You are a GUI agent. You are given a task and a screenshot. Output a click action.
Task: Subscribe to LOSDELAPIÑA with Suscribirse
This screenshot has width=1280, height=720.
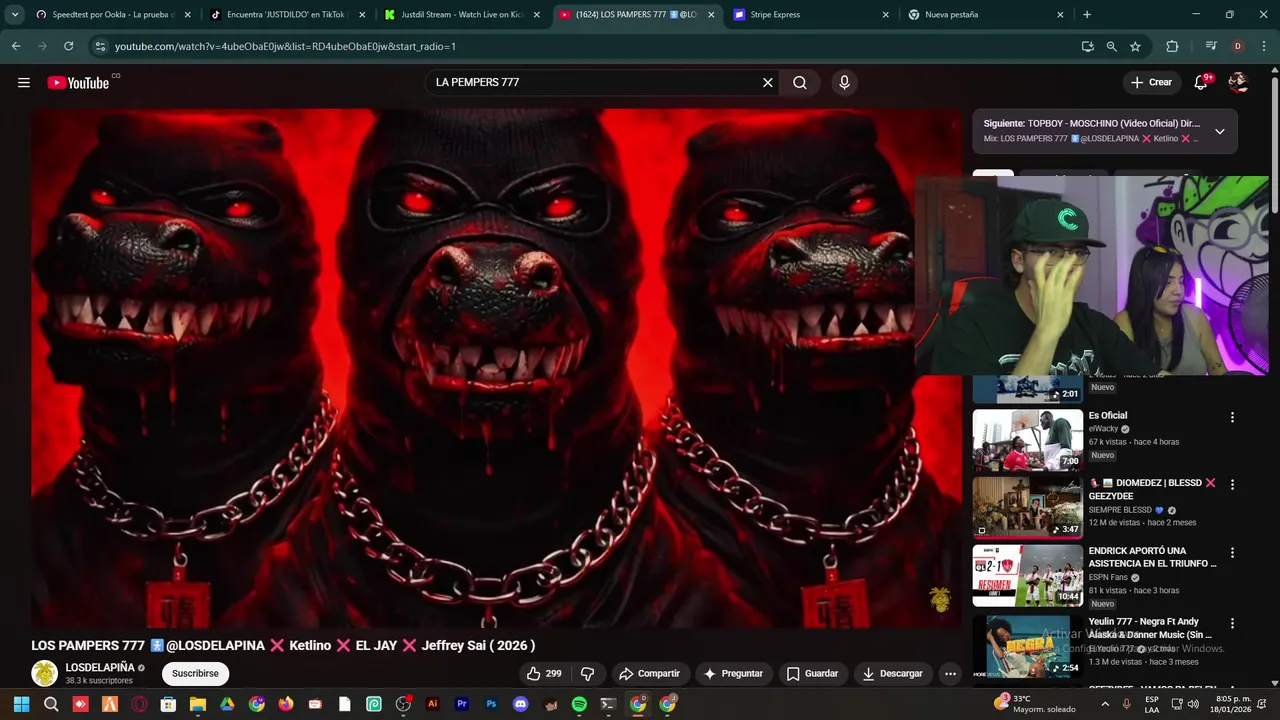click(195, 674)
